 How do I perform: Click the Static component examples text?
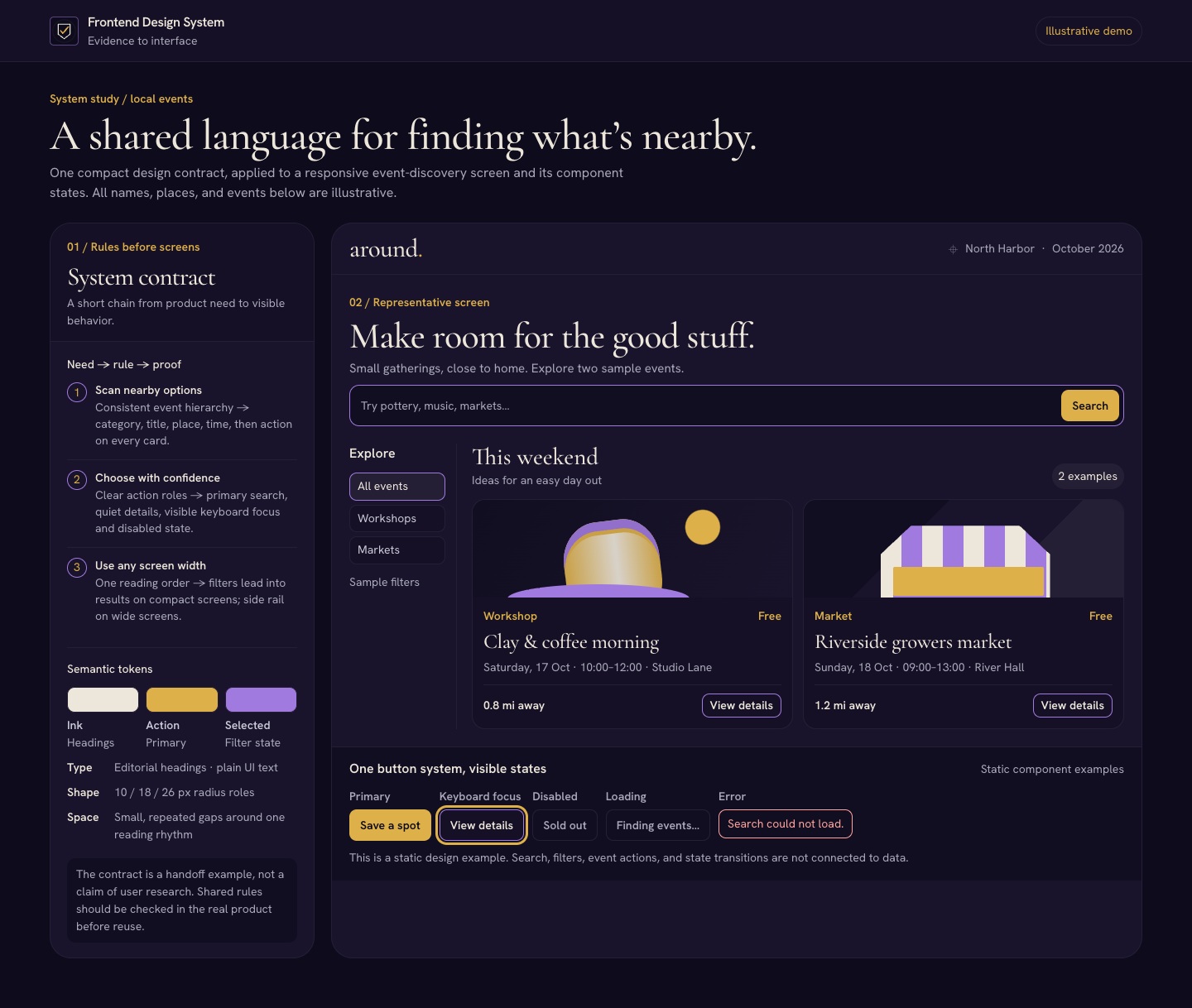(1052, 770)
